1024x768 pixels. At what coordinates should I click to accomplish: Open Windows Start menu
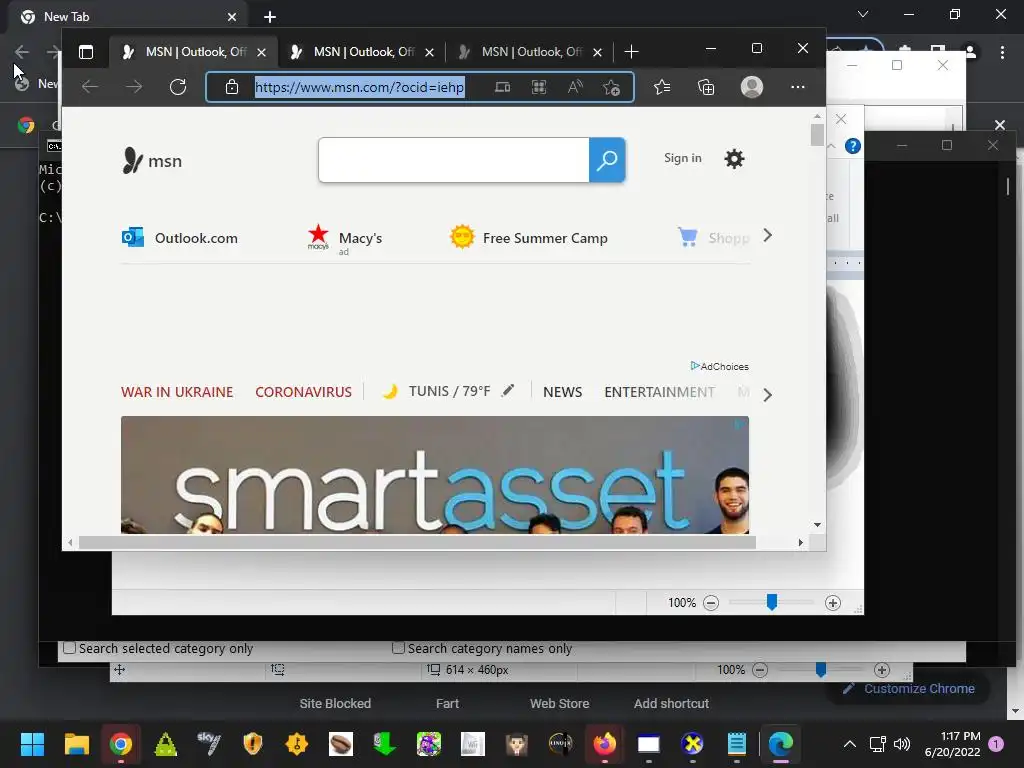pos(32,744)
